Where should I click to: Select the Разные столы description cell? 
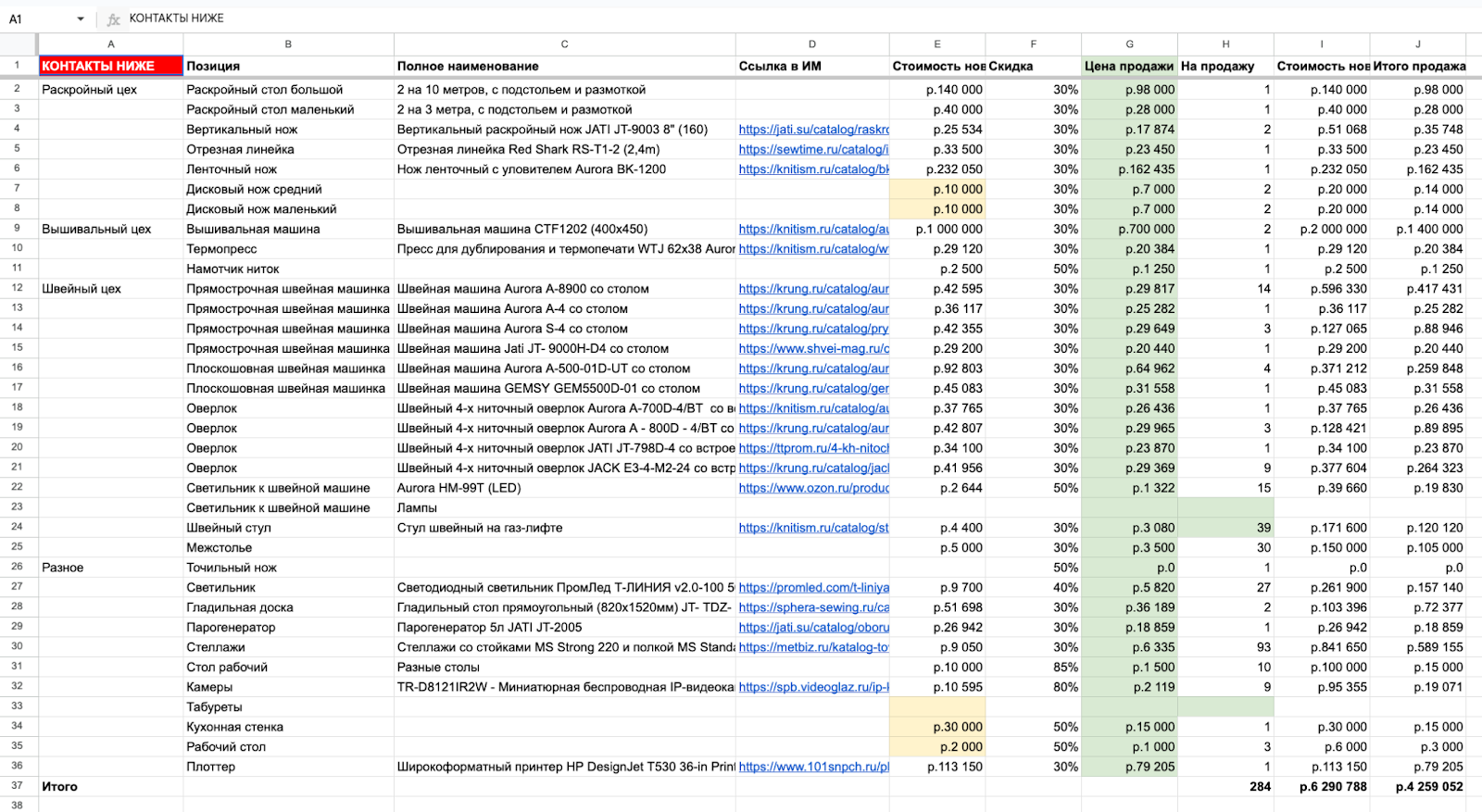[x=565, y=667]
